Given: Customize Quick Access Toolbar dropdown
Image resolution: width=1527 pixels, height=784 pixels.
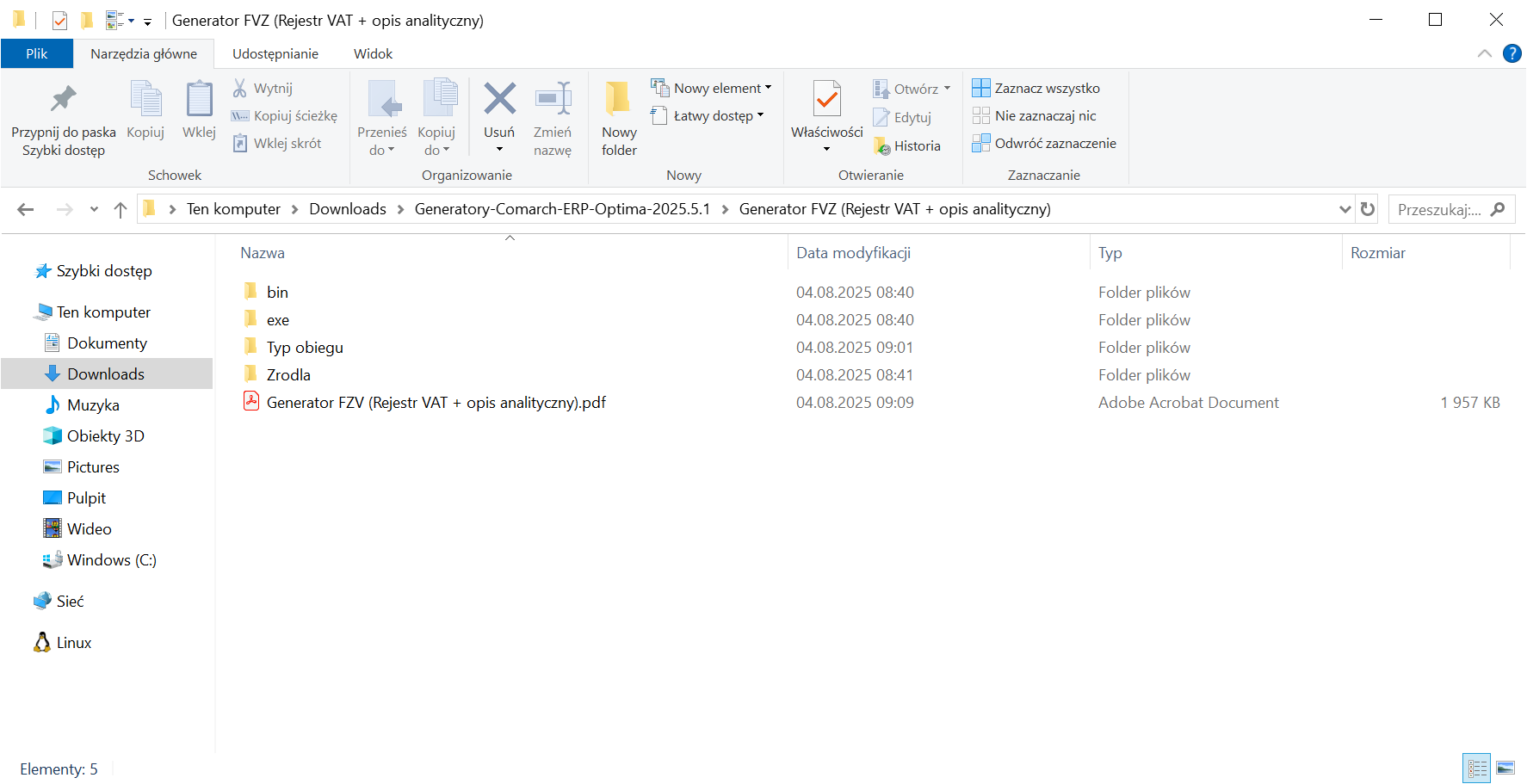Looking at the screenshot, I should point(147,21).
